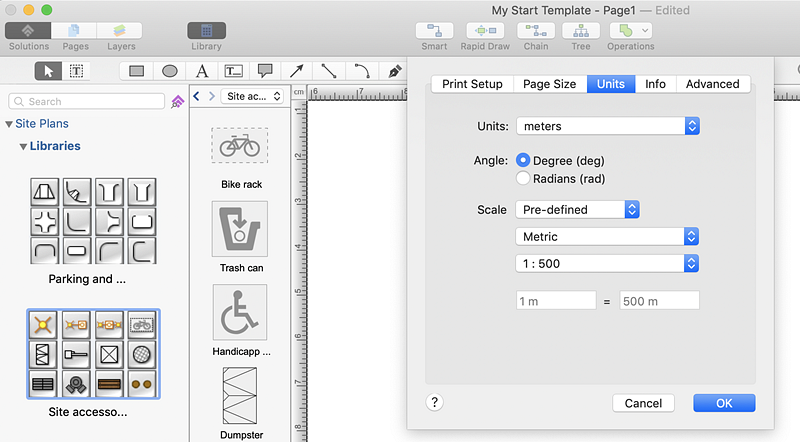Select the arc drawing tool
Viewport: 800px width, 442px height.
(361, 71)
